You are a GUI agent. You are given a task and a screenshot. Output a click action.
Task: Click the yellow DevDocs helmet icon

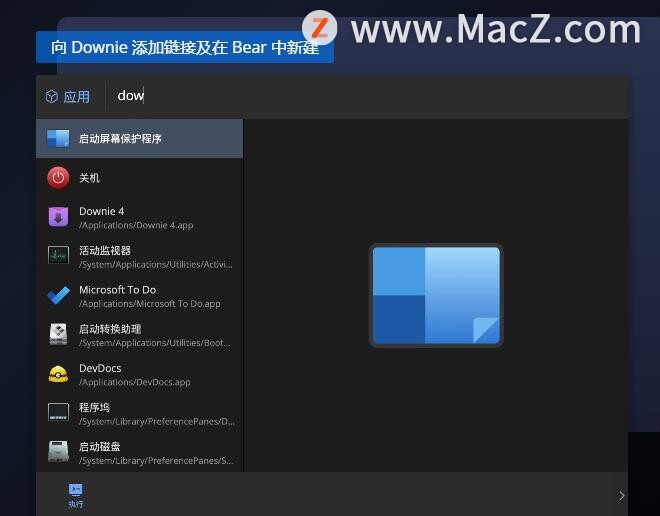pos(58,374)
